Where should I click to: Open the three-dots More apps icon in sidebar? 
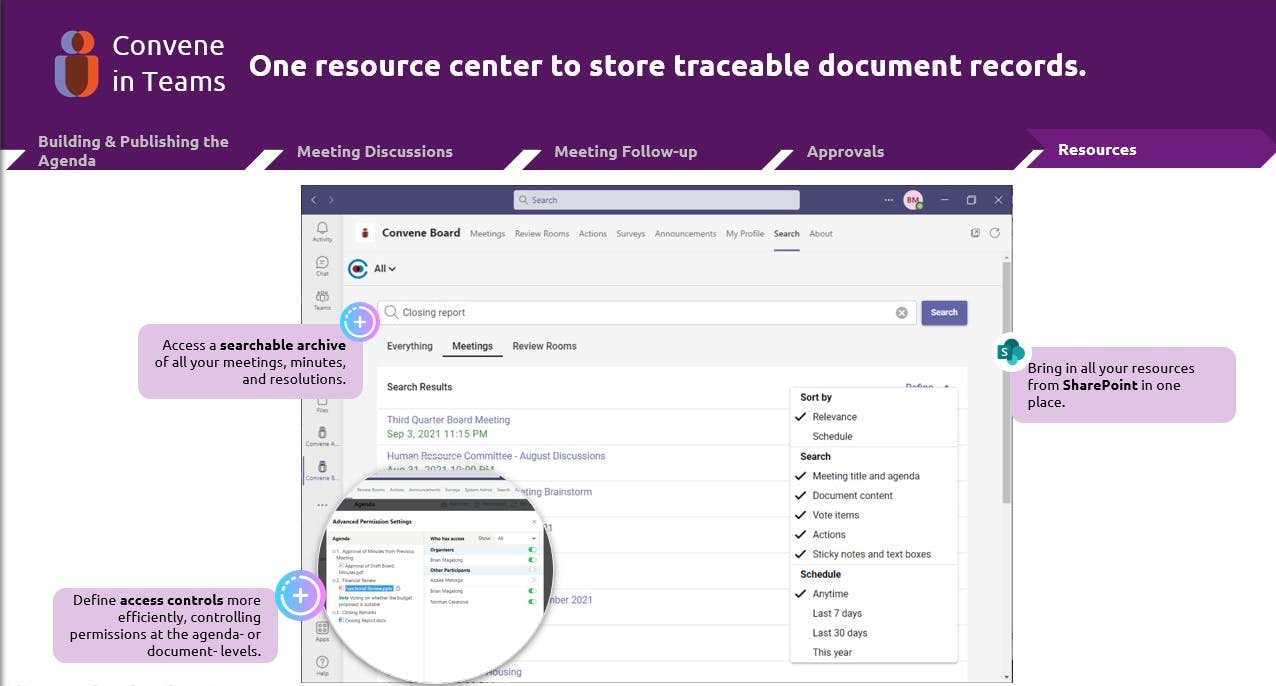pos(322,505)
